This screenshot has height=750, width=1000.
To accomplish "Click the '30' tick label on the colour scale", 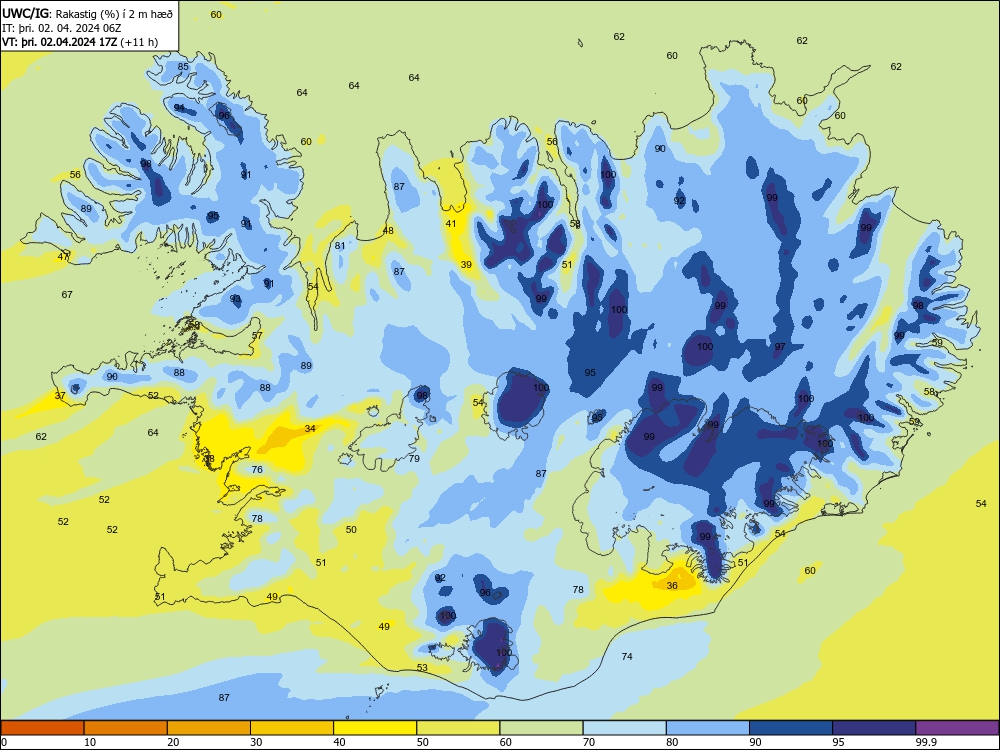I will click(256, 742).
